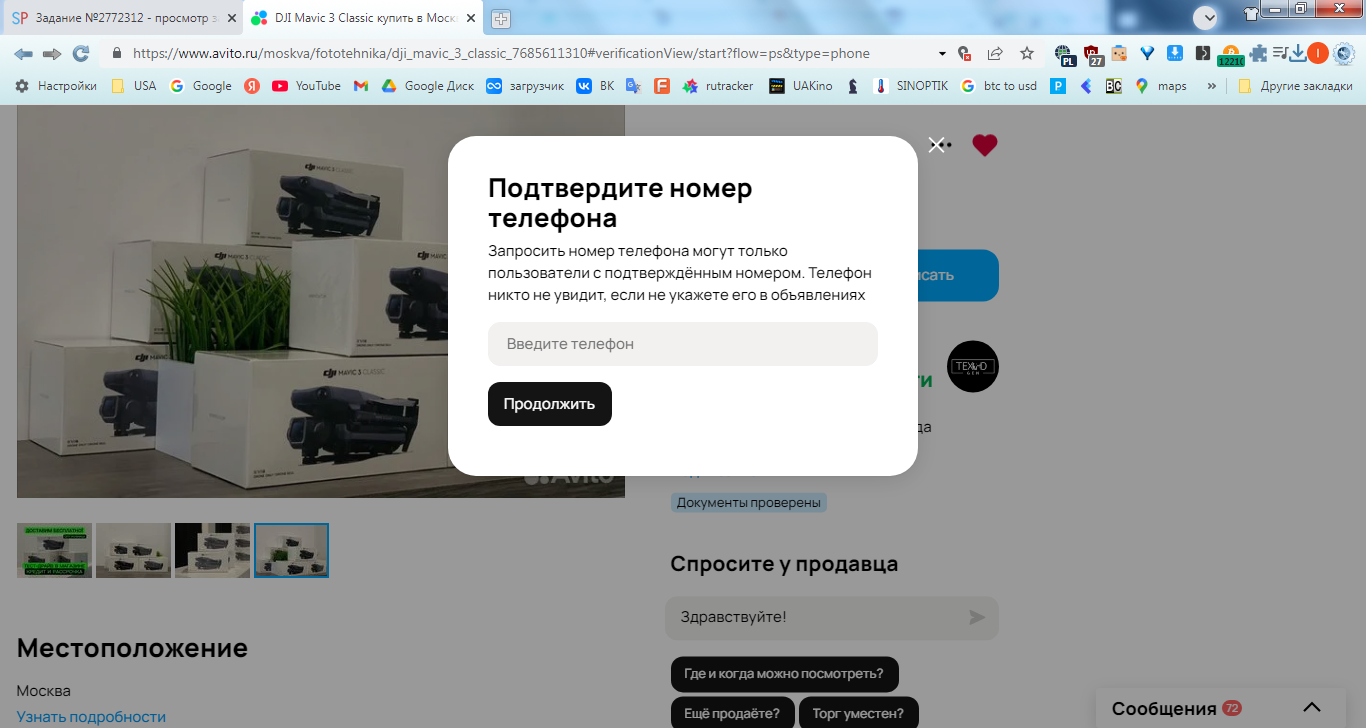The width and height of the screenshot is (1366, 728).
Task: Open the 'Google Диск' bookmark
Action: (428, 86)
